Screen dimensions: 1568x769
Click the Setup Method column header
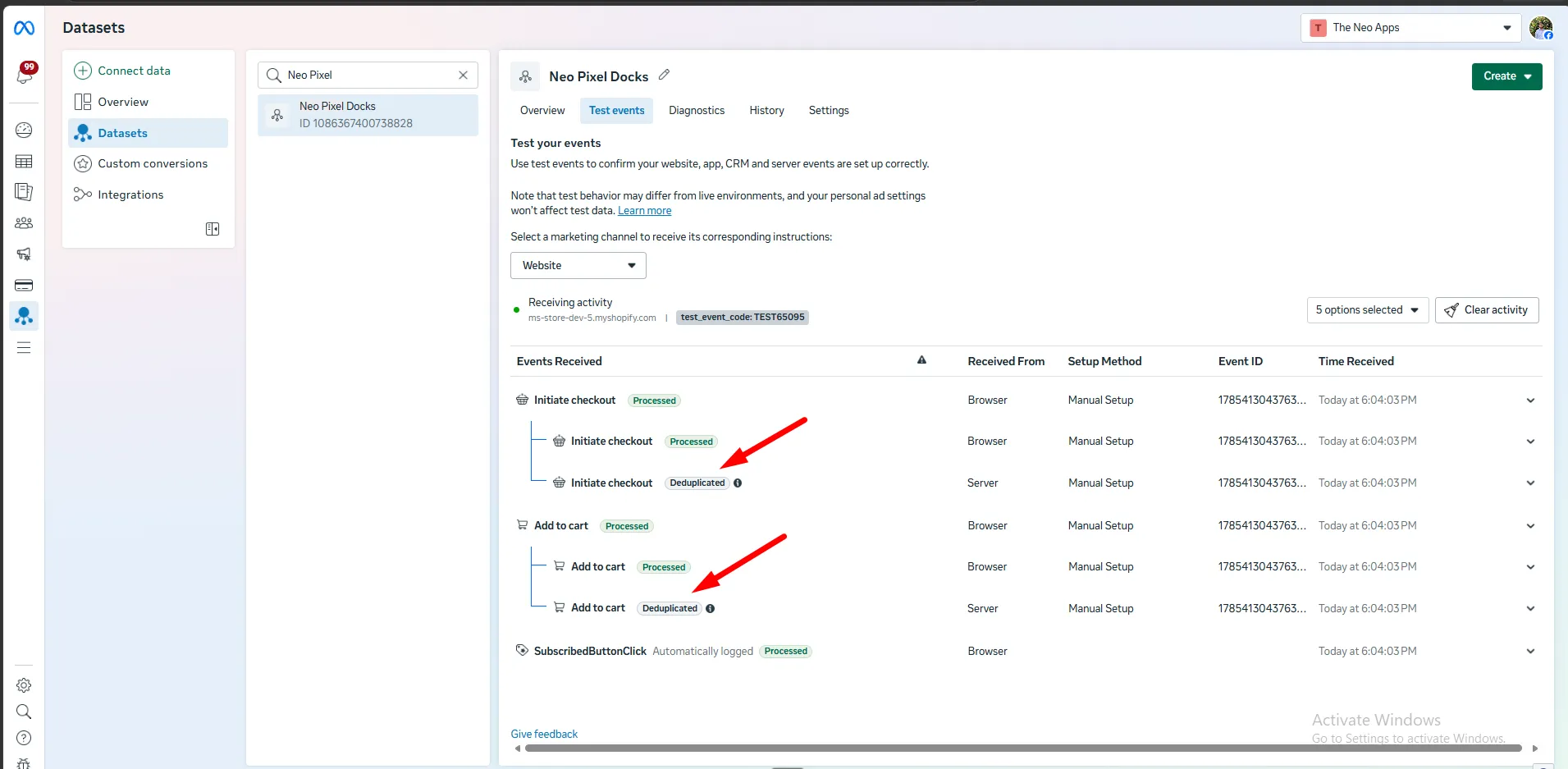tap(1104, 361)
